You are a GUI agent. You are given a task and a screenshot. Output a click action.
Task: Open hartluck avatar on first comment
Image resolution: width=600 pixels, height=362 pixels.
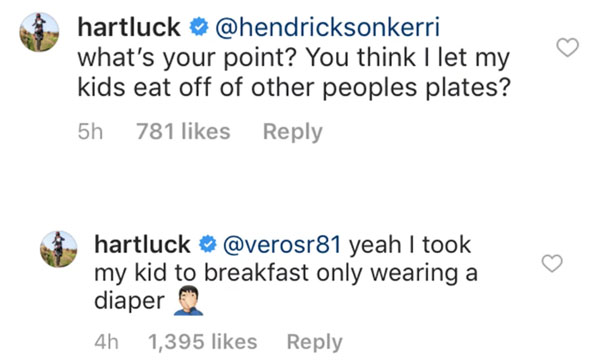(x=39, y=32)
